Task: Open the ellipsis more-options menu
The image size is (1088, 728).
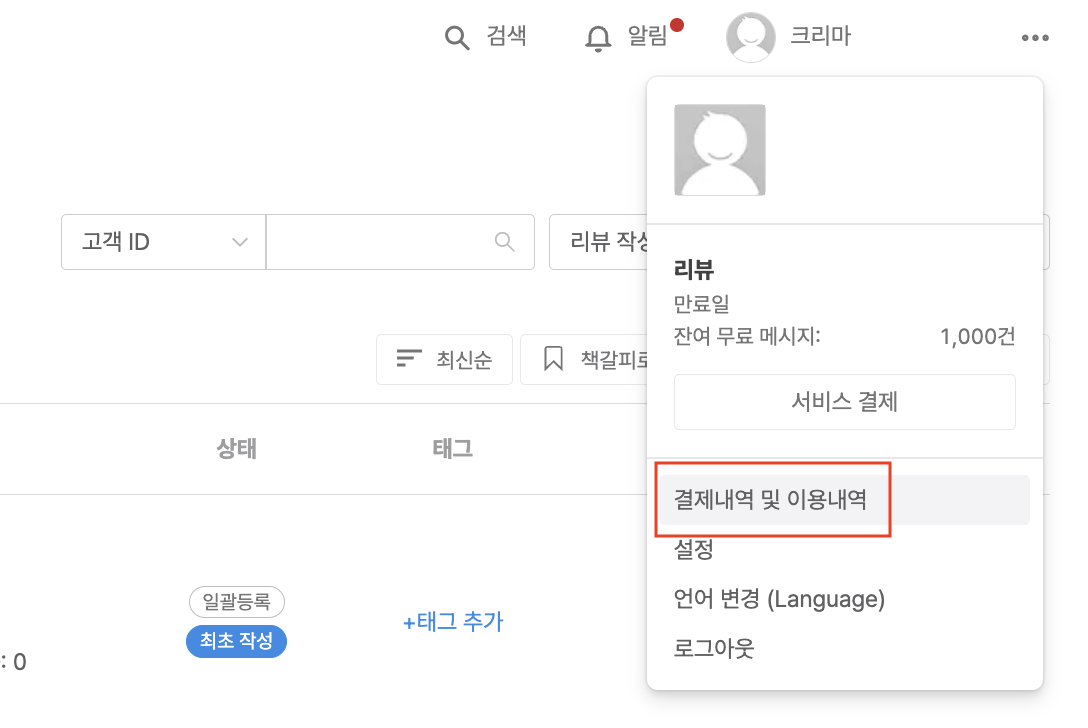Action: click(1034, 37)
